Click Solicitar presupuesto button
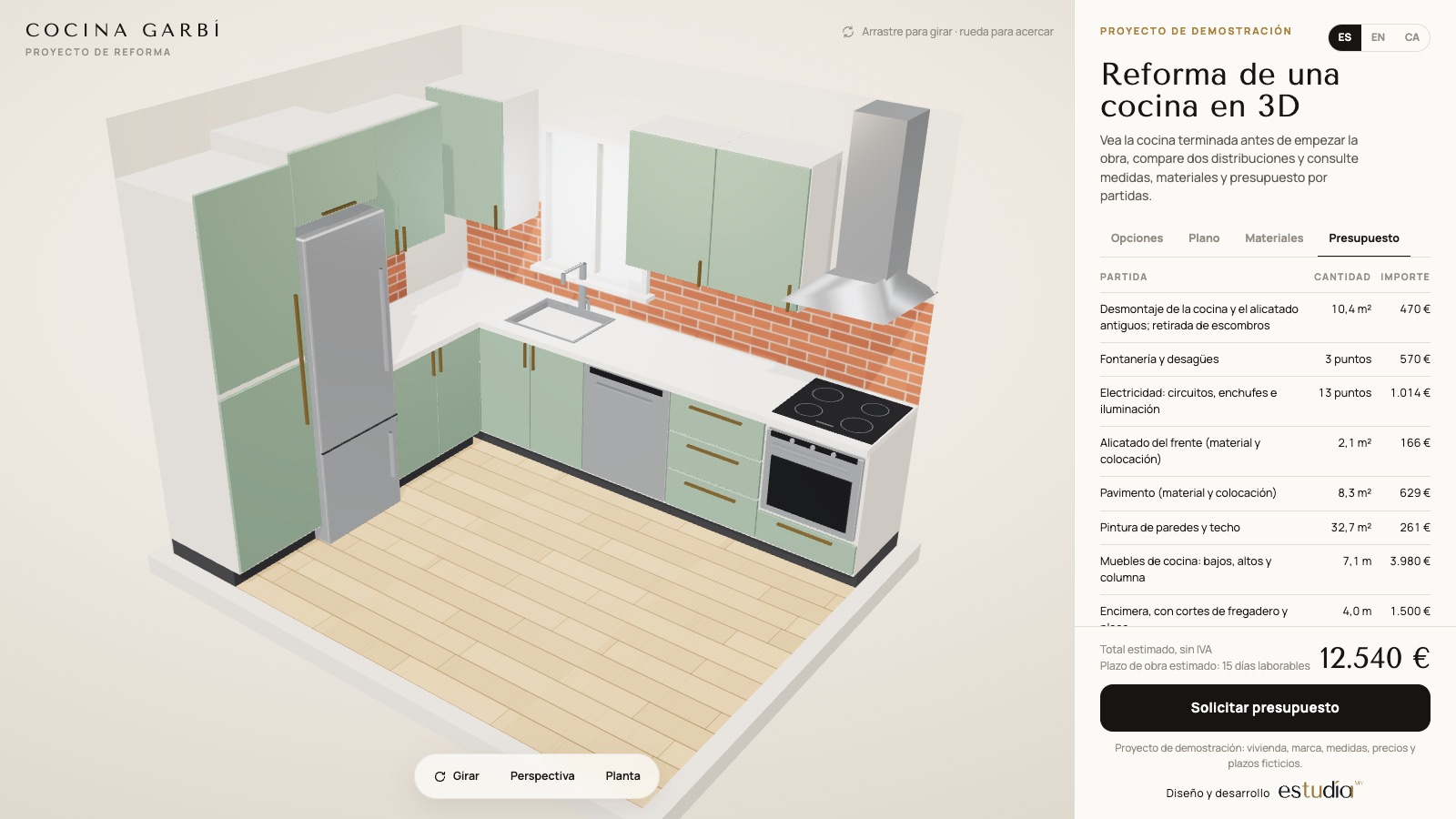The image size is (1456, 819). [x=1265, y=708]
